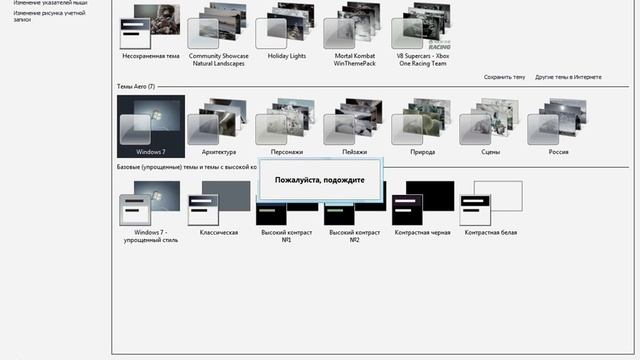Select the Windows 7 Aero theme
This screenshot has width=640, height=360.
[151, 127]
